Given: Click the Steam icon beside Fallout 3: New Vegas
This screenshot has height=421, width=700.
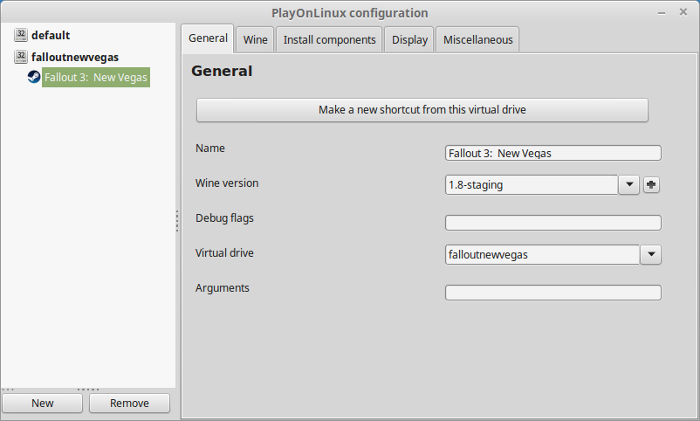Looking at the screenshot, I should point(34,77).
